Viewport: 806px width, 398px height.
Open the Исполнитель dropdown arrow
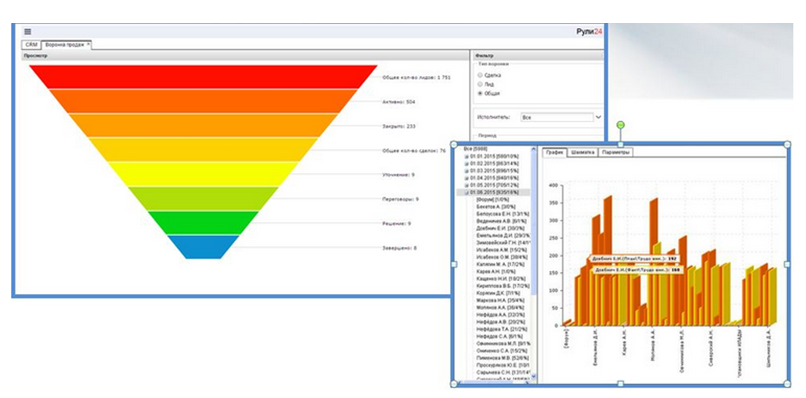pos(598,117)
